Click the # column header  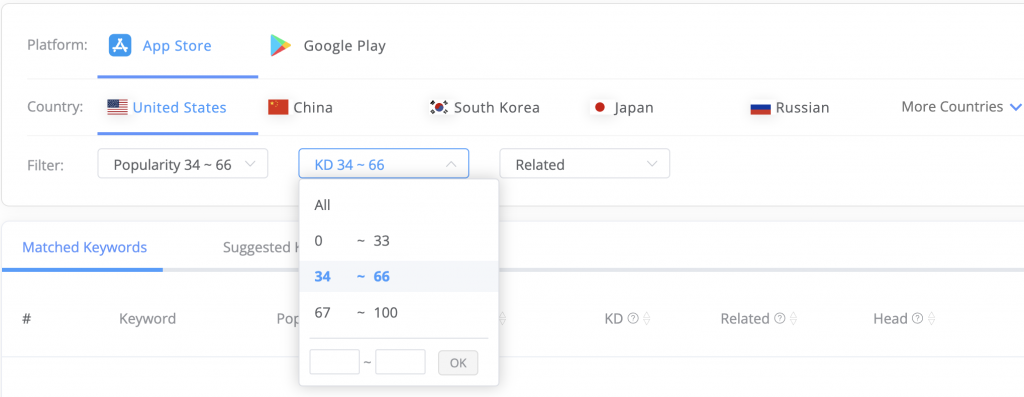27,319
